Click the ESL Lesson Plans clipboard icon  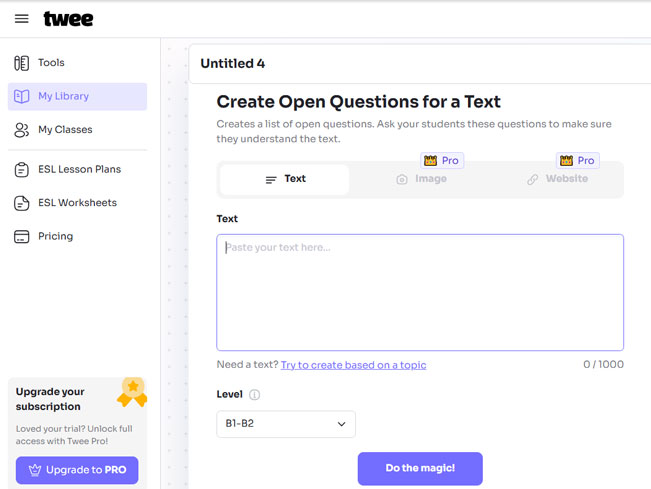click(x=22, y=170)
